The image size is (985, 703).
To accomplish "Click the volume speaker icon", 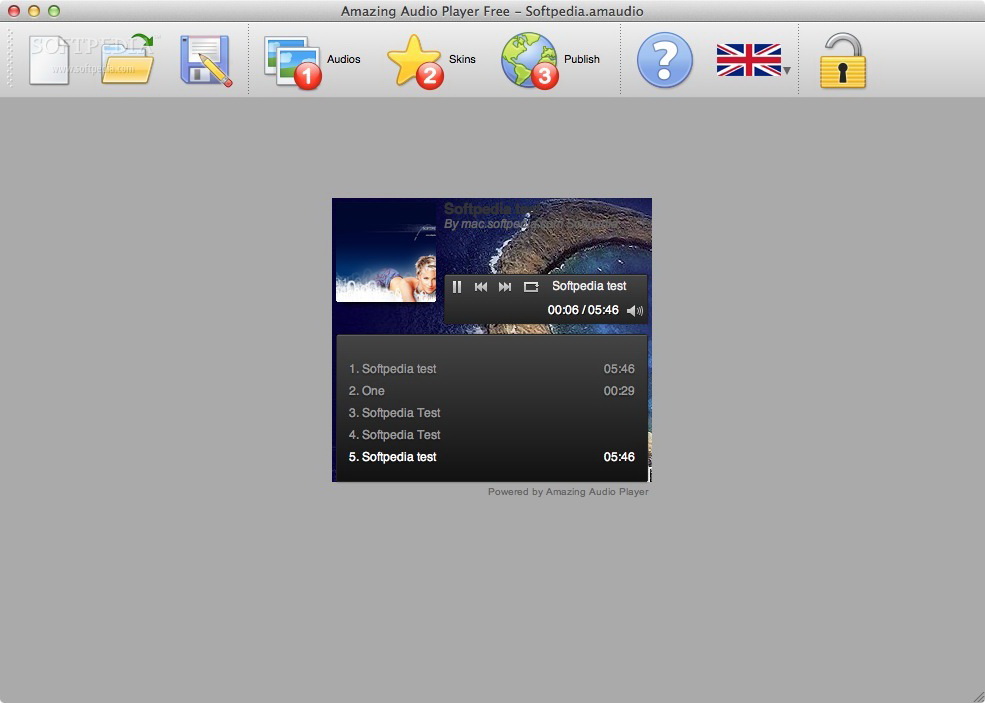I will (634, 310).
